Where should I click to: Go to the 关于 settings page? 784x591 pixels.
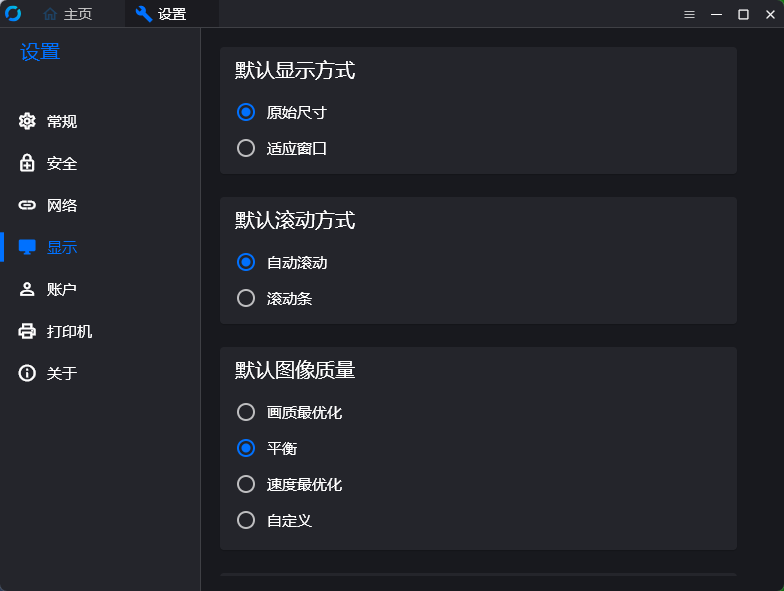[x=62, y=374]
